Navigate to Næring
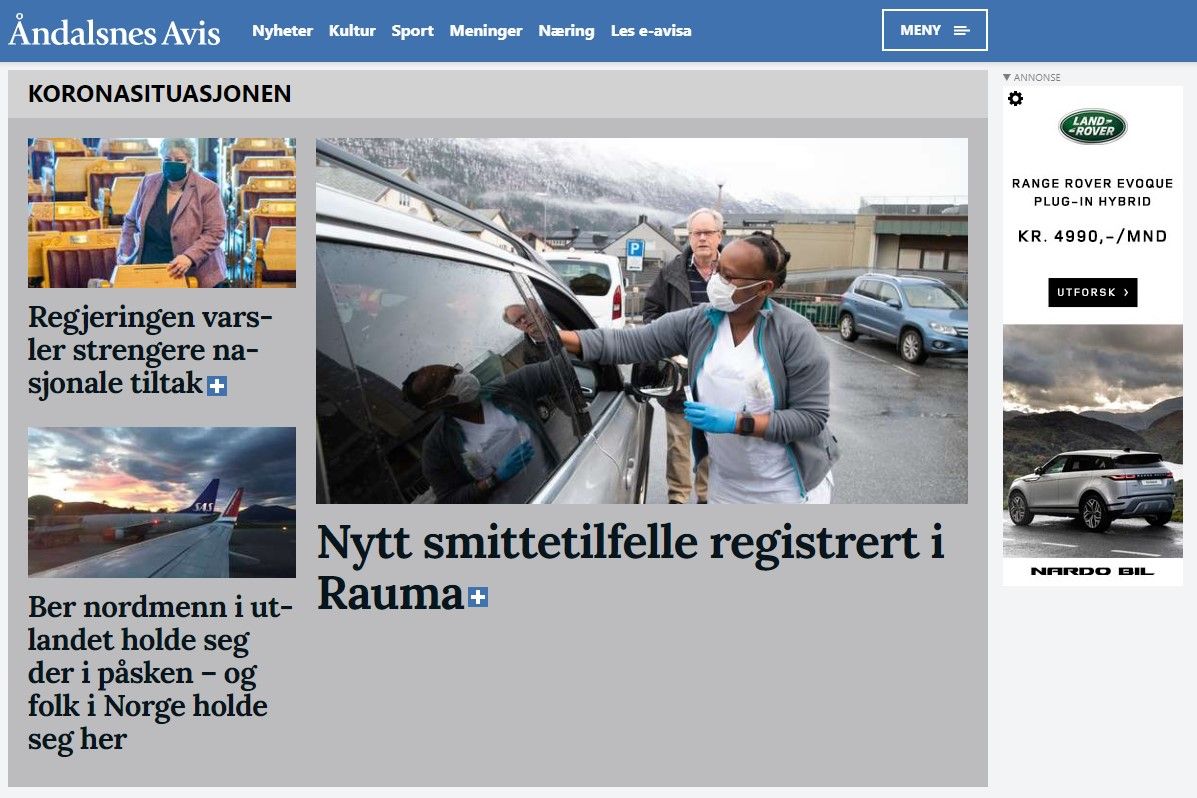1197x798 pixels. coord(566,31)
